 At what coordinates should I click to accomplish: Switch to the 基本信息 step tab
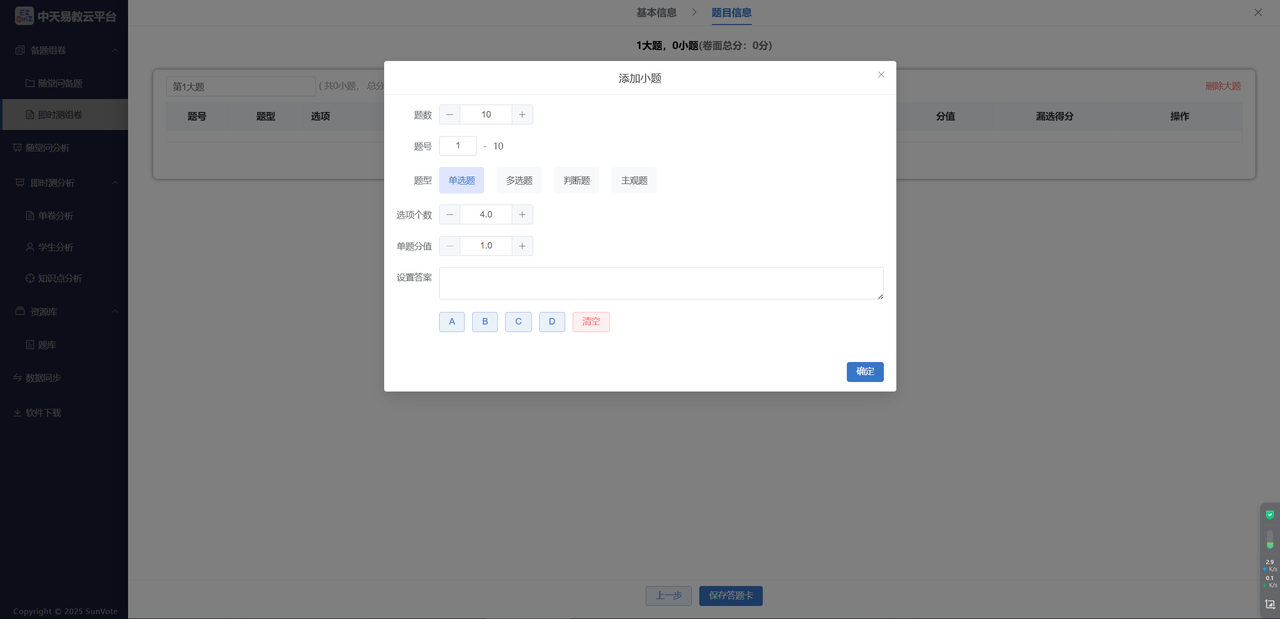pos(656,13)
